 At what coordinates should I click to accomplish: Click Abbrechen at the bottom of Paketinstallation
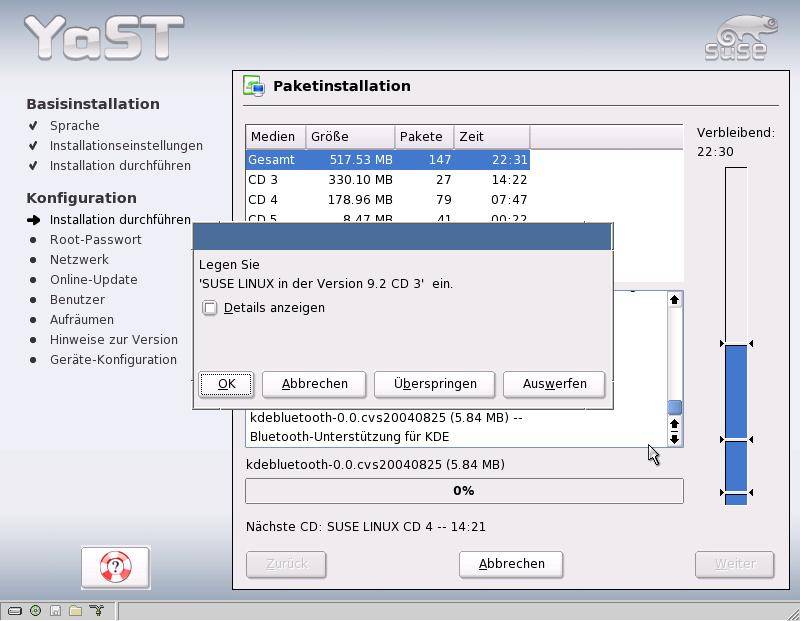click(511, 564)
